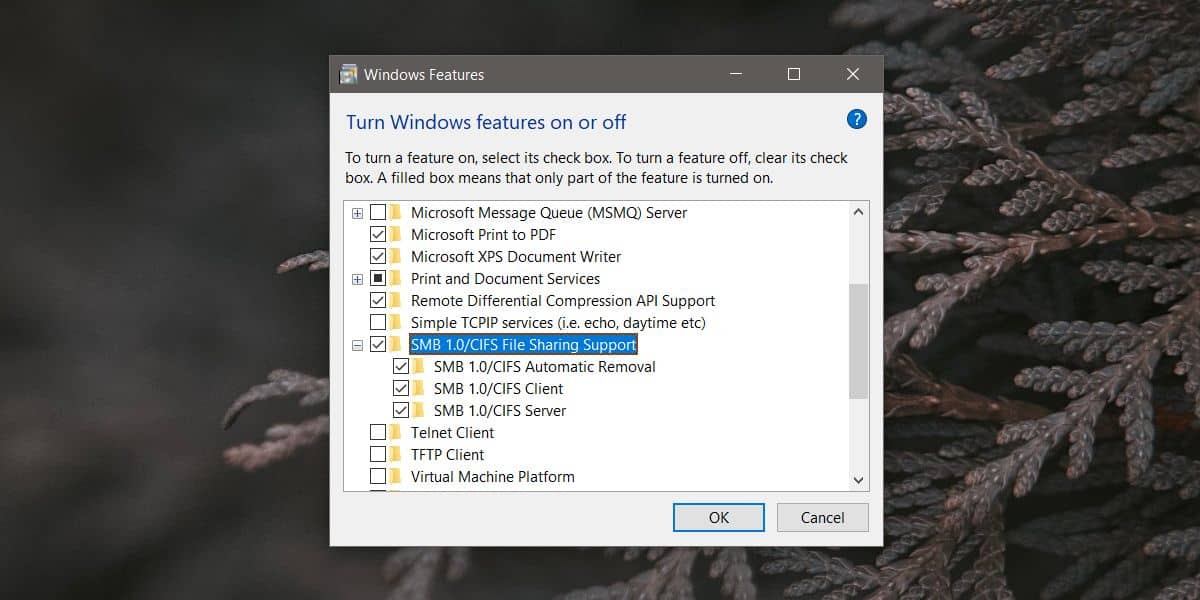Click folder icon beside Microsoft Message Queue Server

pos(397,212)
